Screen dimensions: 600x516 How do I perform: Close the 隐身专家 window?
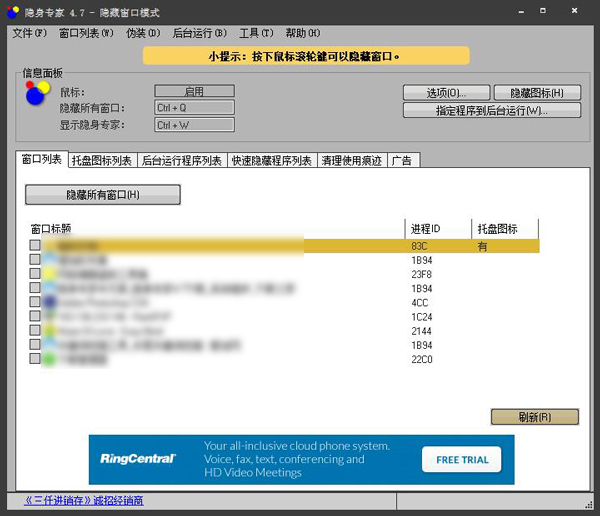[x=574, y=11]
